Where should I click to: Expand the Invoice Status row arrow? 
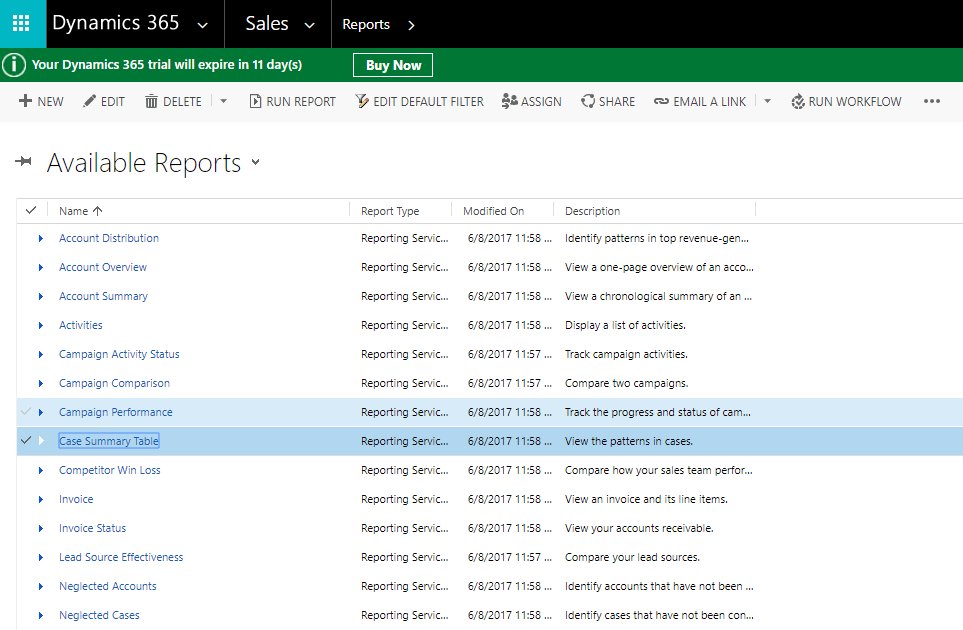41,528
